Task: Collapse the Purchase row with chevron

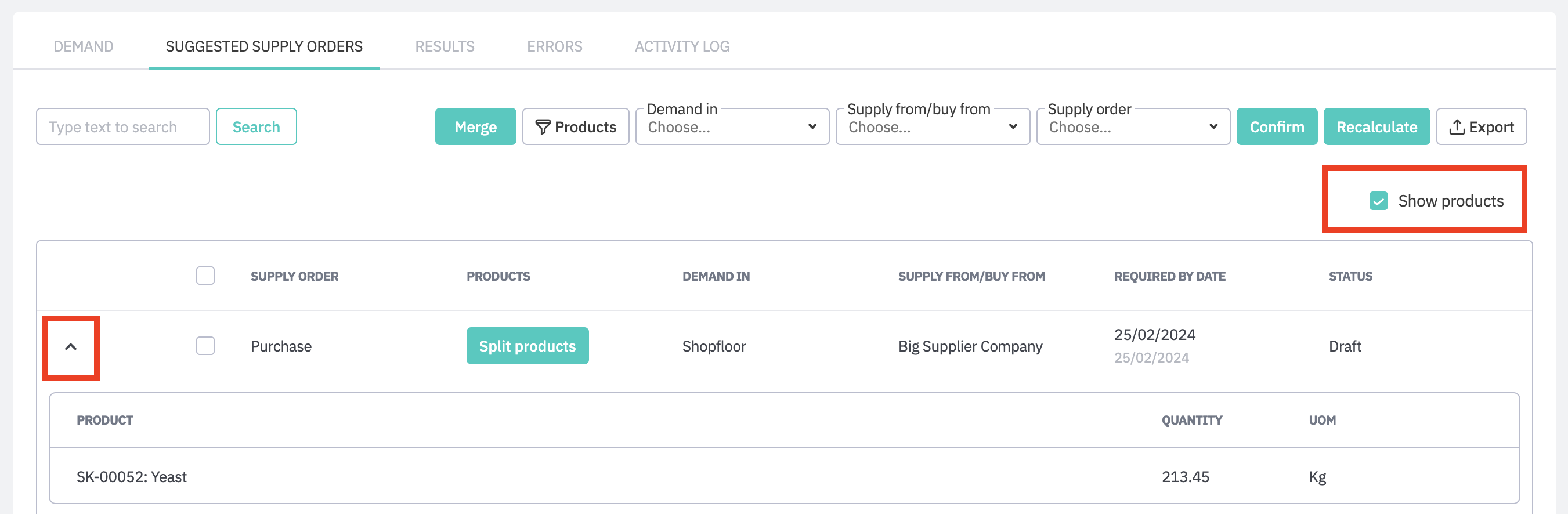Action: tap(71, 347)
